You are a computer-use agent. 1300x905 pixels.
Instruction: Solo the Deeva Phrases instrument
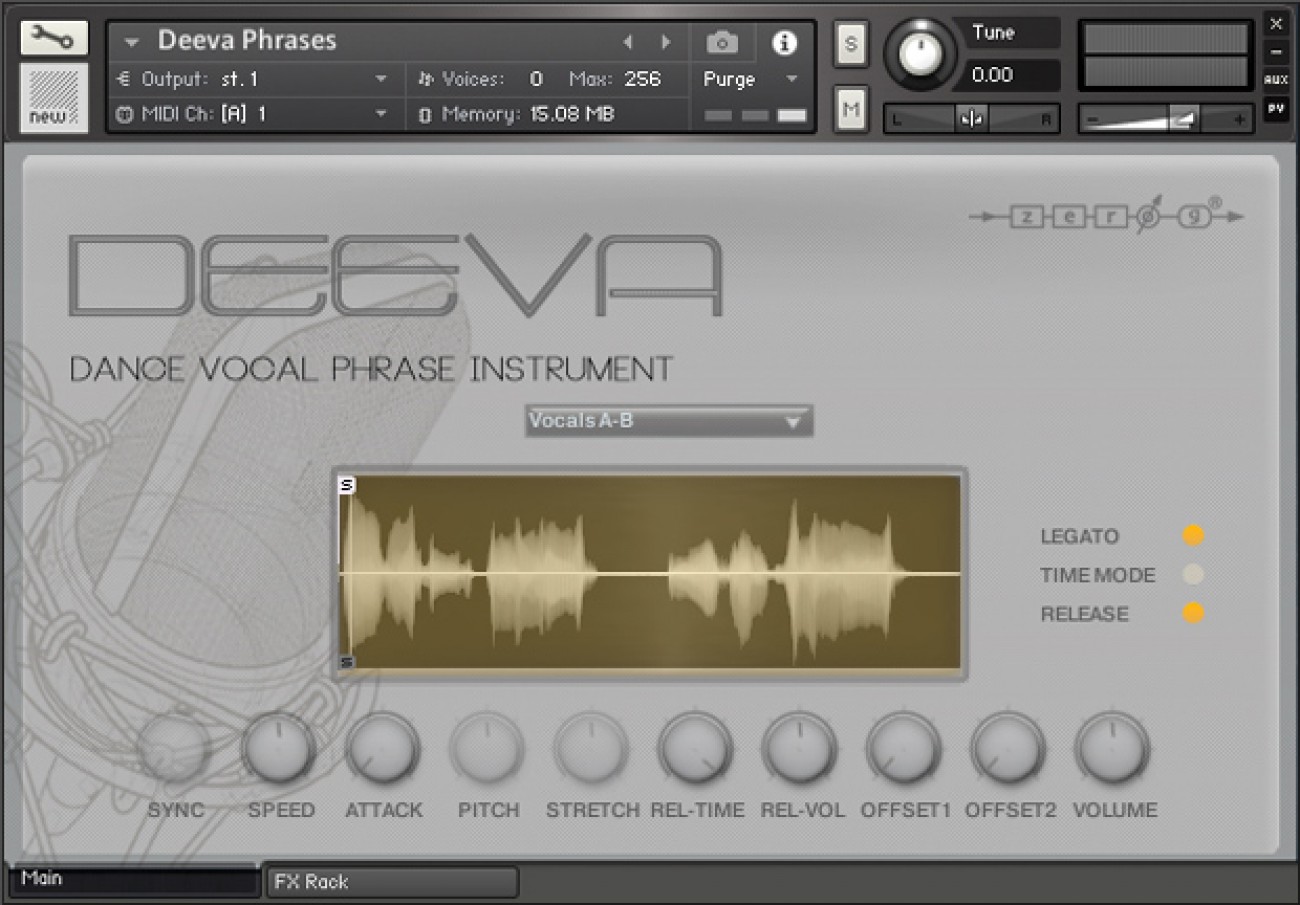pyautogui.click(x=850, y=44)
